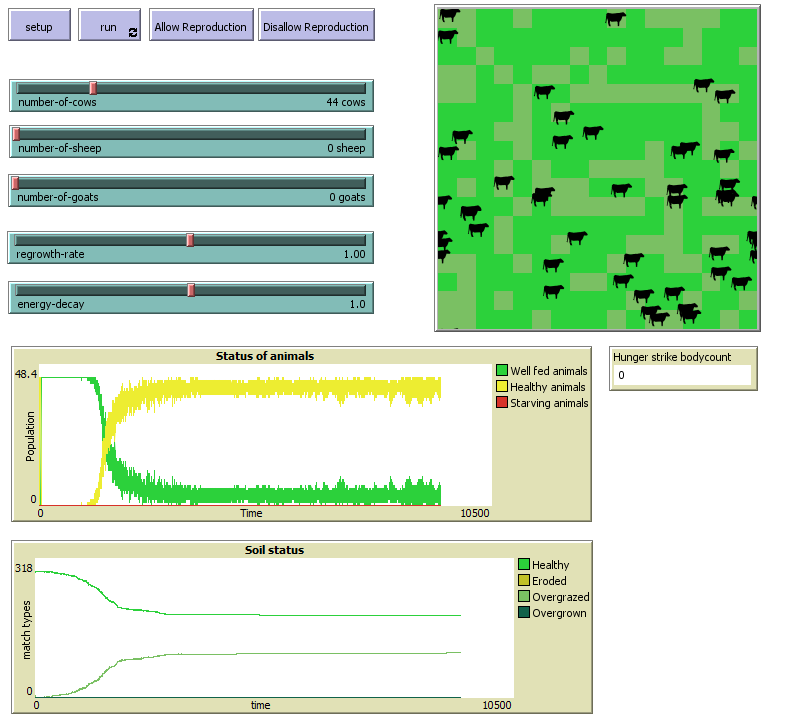Click the Healthy soil legend swatch

pyautogui.click(x=524, y=565)
